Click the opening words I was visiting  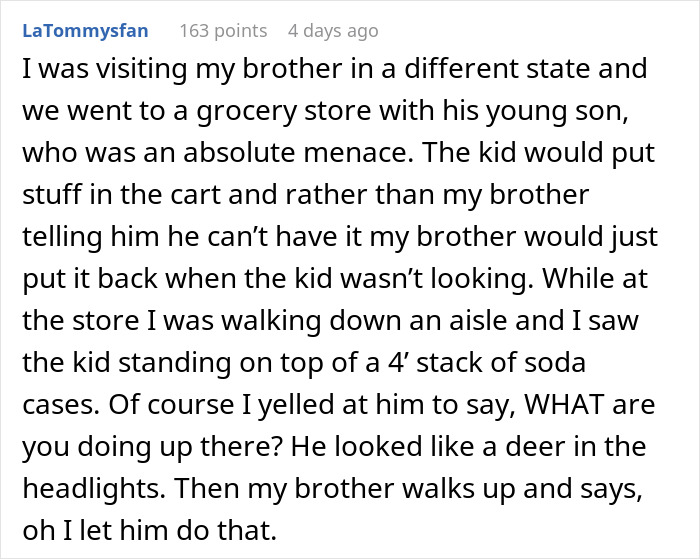[85, 71]
